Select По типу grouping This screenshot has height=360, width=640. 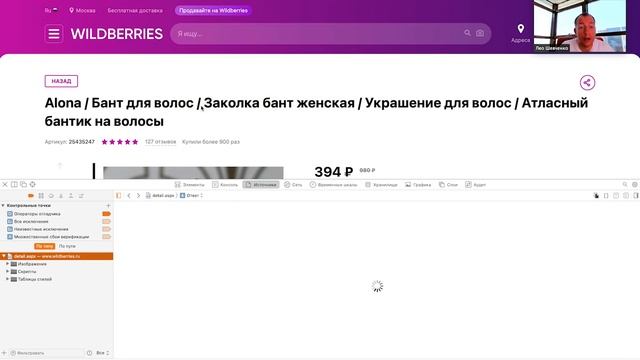click(x=44, y=246)
